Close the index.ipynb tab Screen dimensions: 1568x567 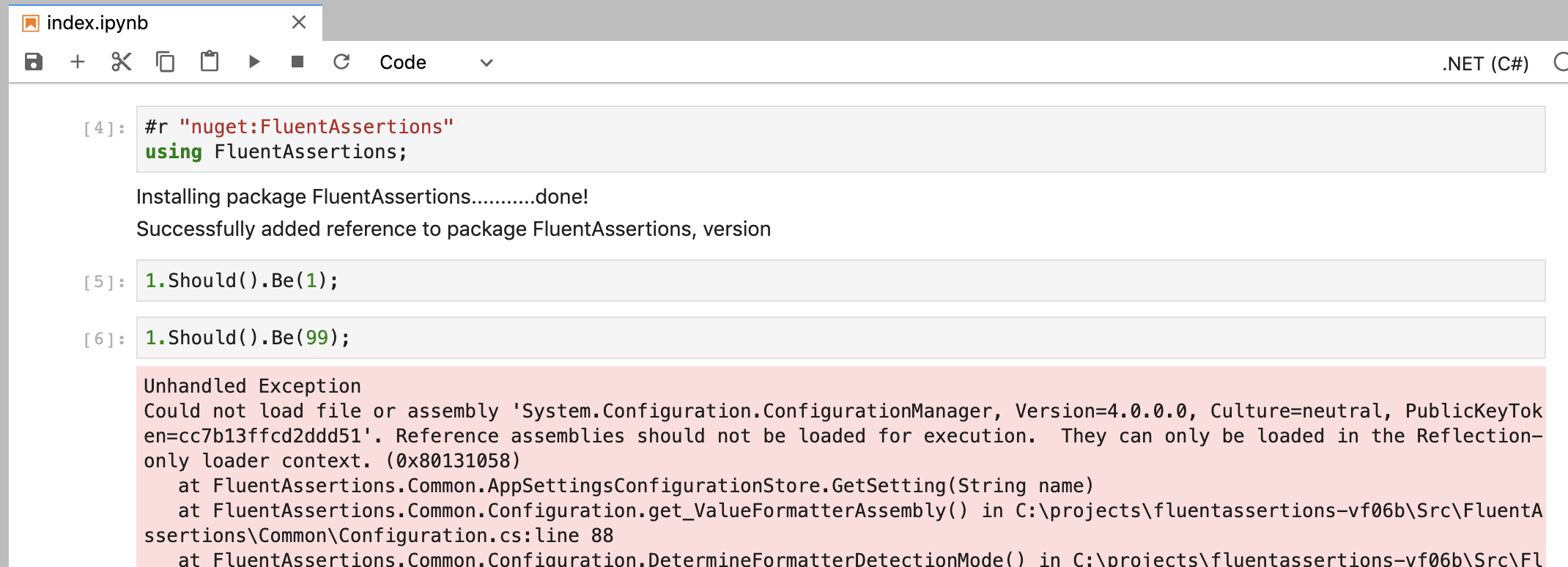[298, 22]
